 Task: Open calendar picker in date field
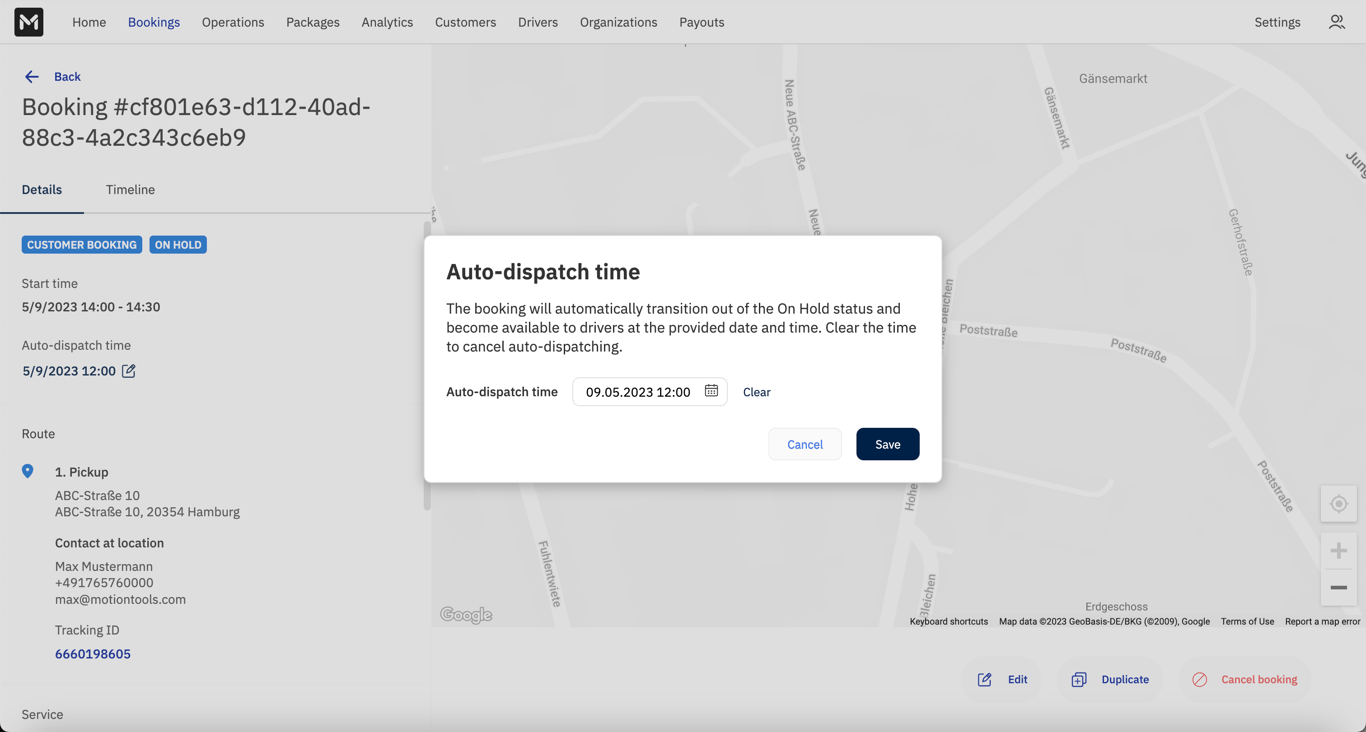(x=711, y=391)
